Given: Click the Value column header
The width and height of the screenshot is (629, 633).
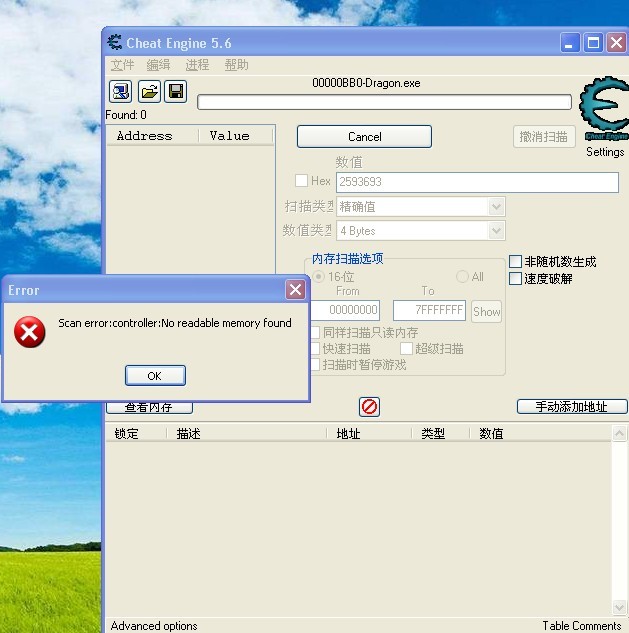Looking at the screenshot, I should point(236,136).
